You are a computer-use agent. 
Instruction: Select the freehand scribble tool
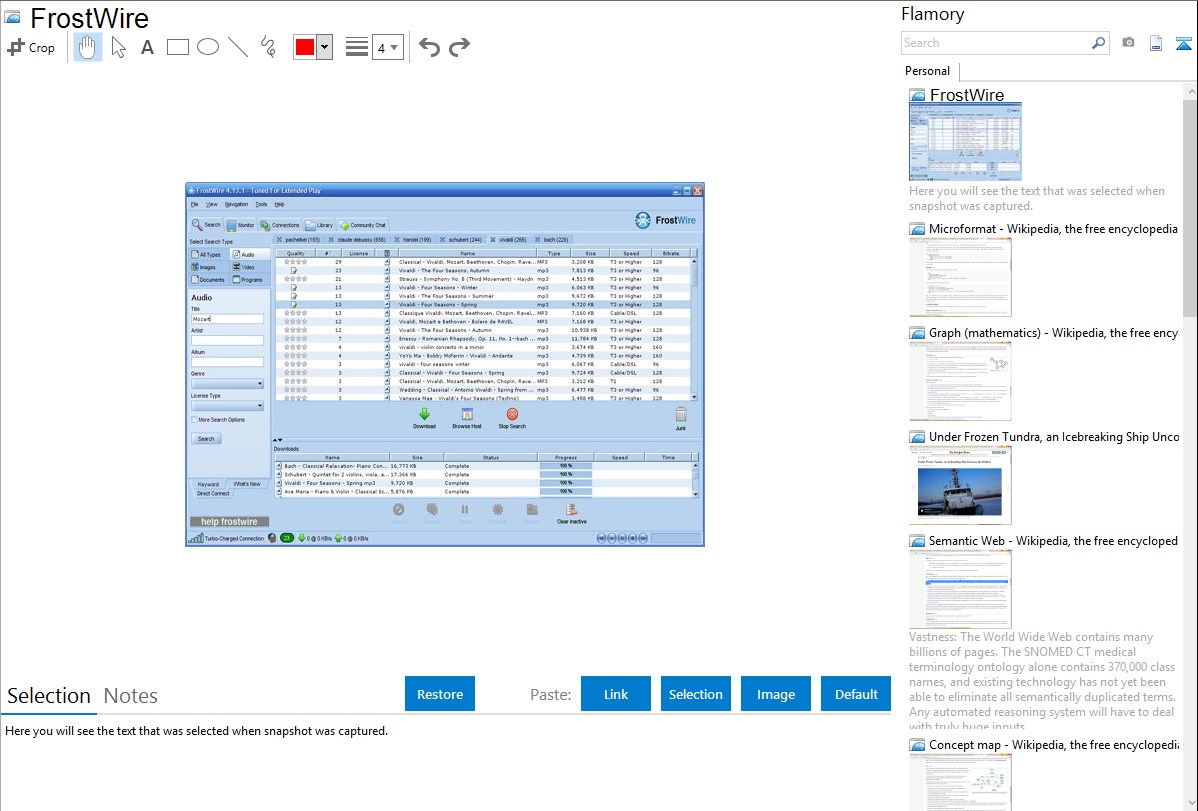click(x=268, y=47)
